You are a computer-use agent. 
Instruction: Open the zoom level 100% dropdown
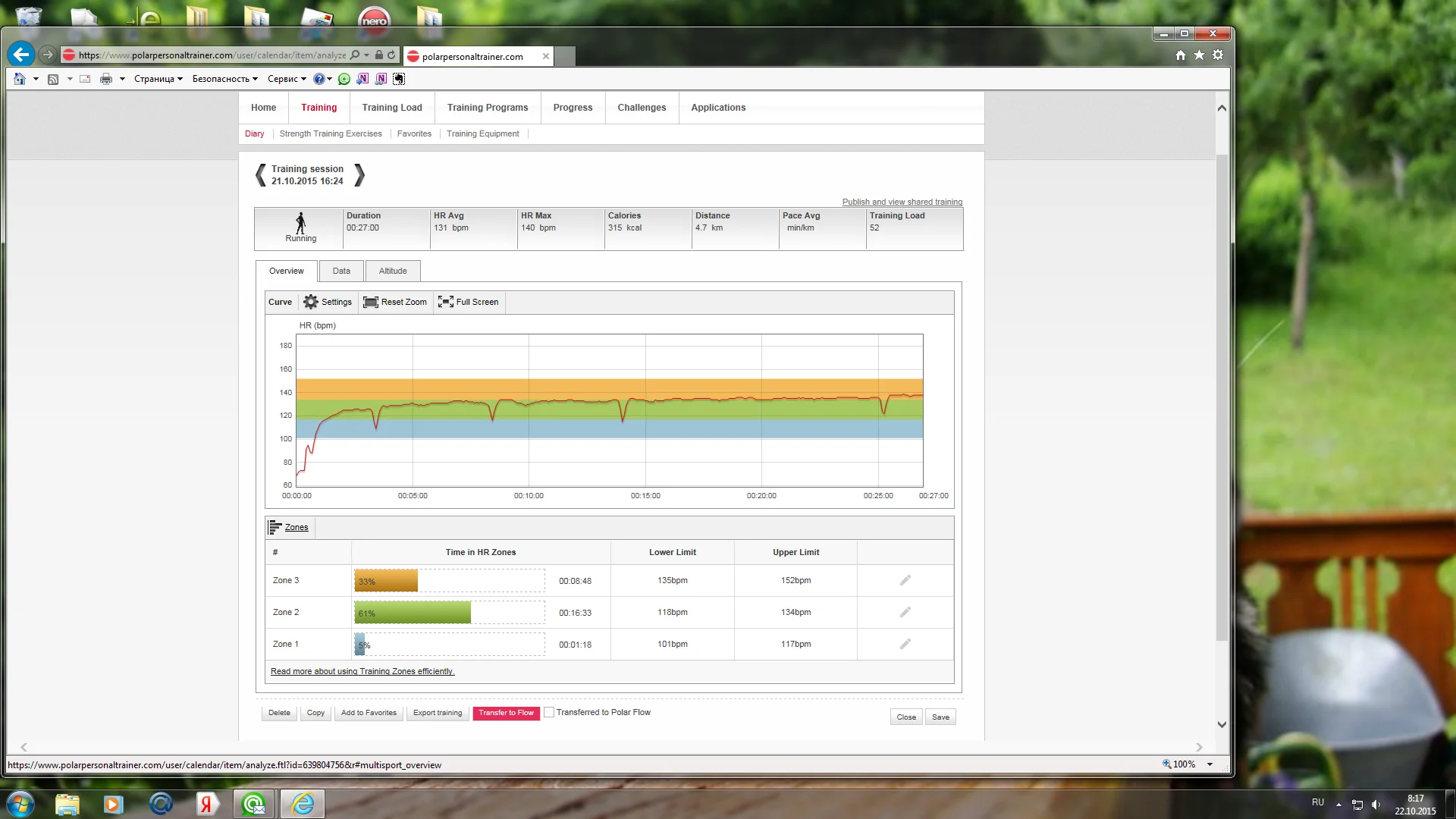[1210, 764]
